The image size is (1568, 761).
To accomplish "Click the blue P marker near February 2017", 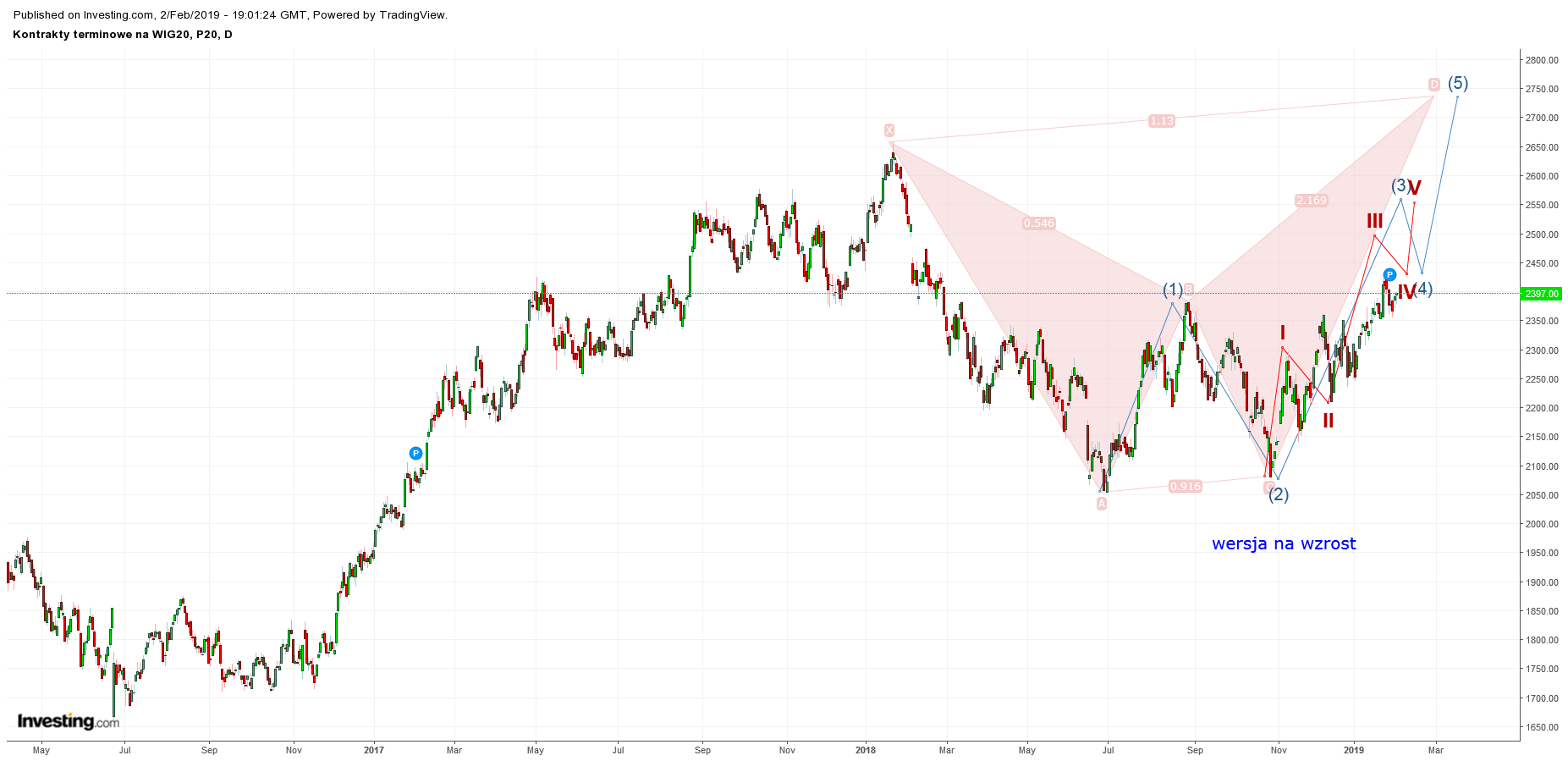I will (x=415, y=454).
